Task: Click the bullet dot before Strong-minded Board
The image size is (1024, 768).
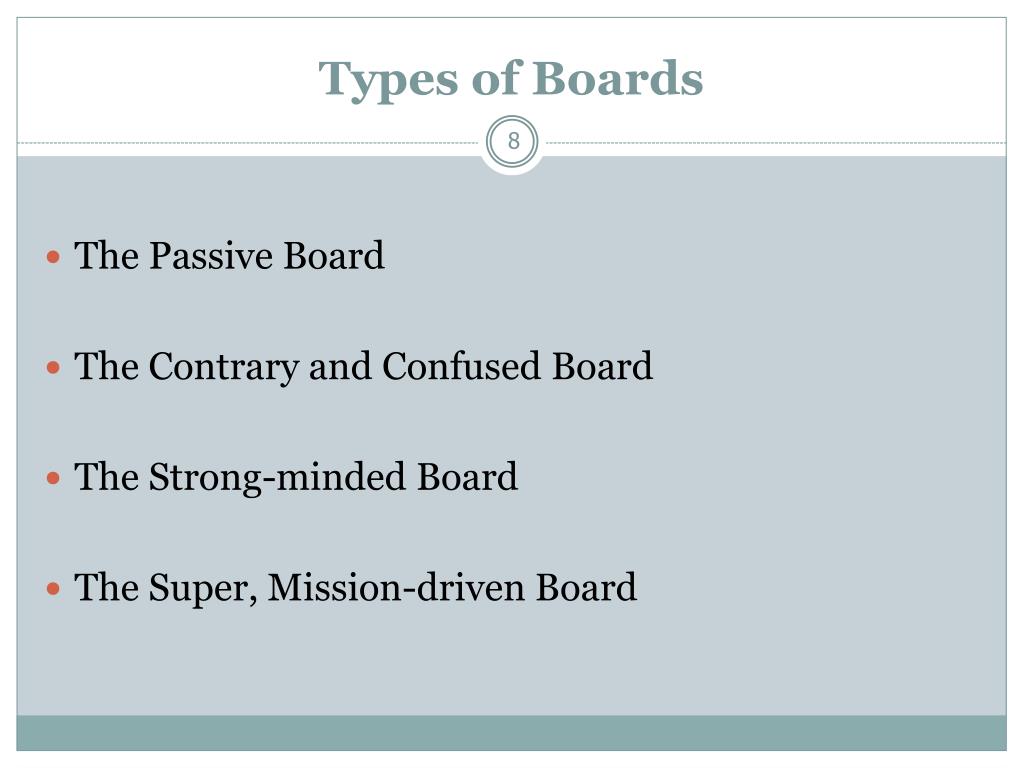Action: (x=54, y=479)
